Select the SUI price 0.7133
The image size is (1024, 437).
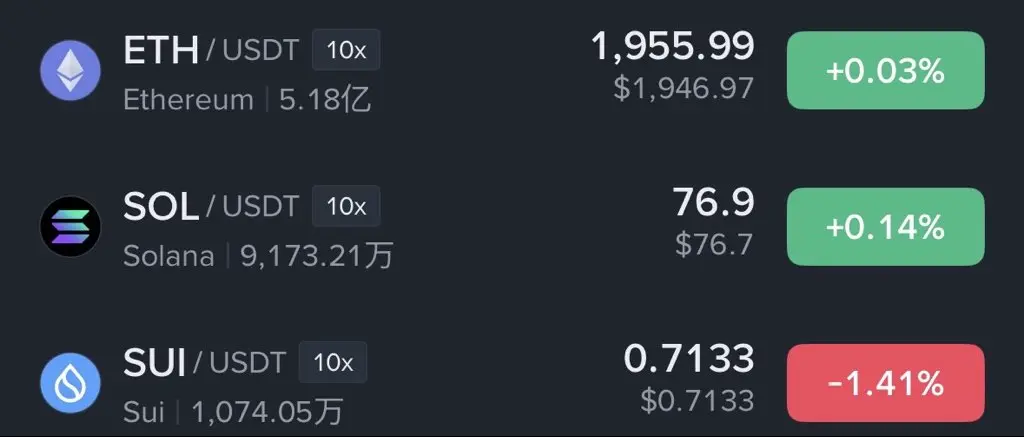tap(690, 359)
